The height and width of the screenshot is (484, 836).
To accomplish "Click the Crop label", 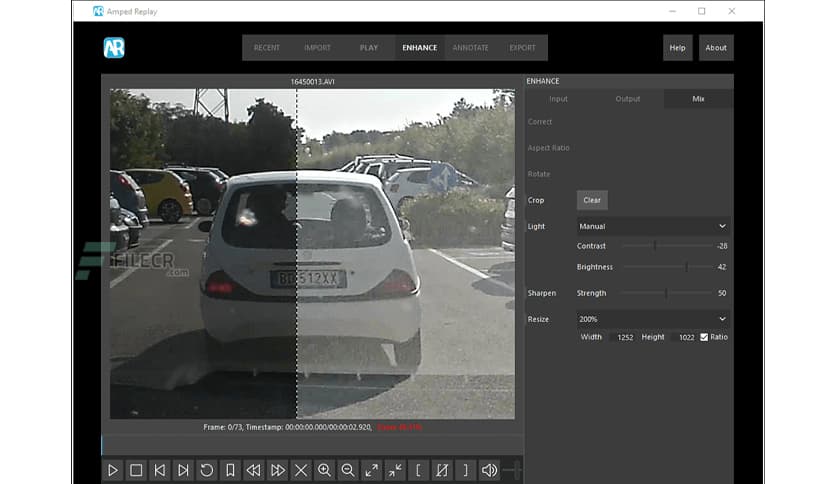I will 536,200.
